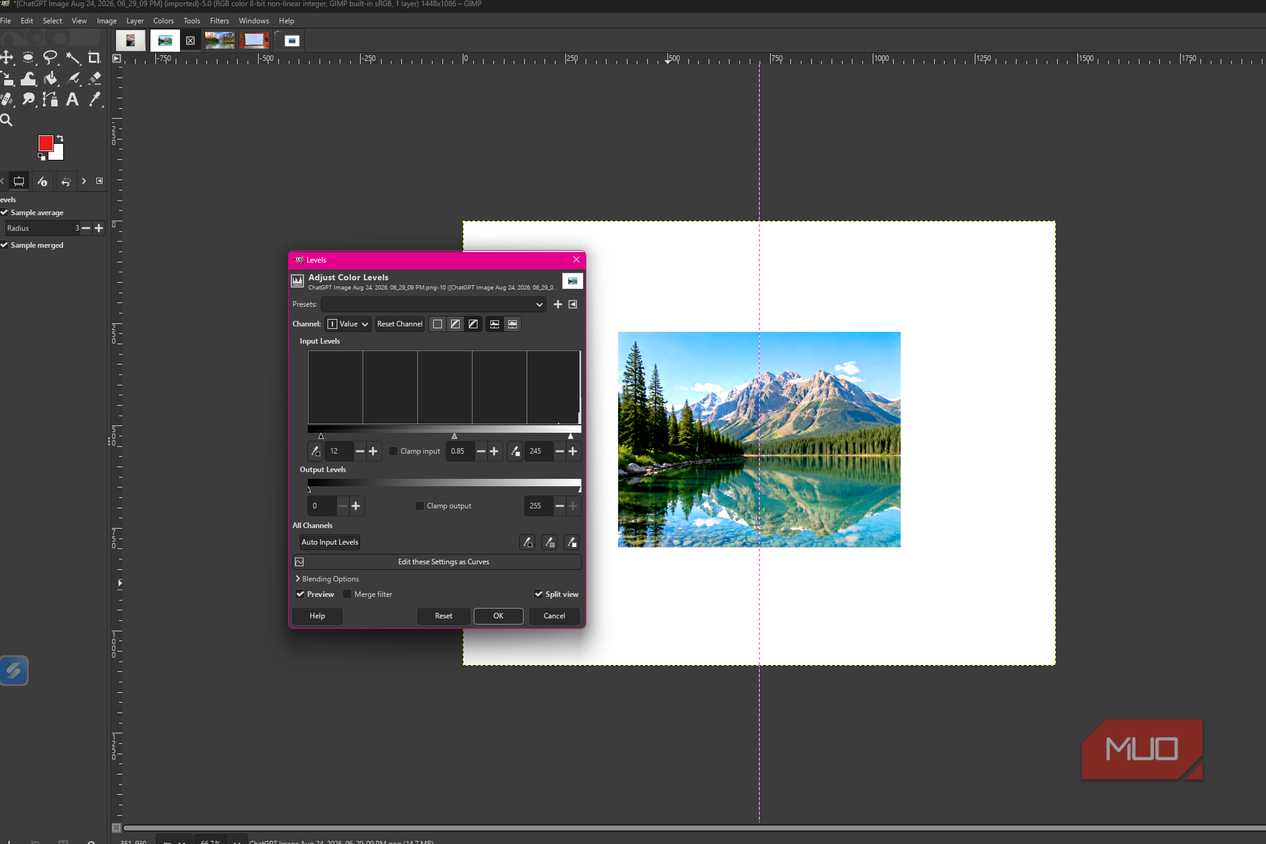Click the gamma input field 0.85
Screen dimensions: 1266x844
pos(460,451)
